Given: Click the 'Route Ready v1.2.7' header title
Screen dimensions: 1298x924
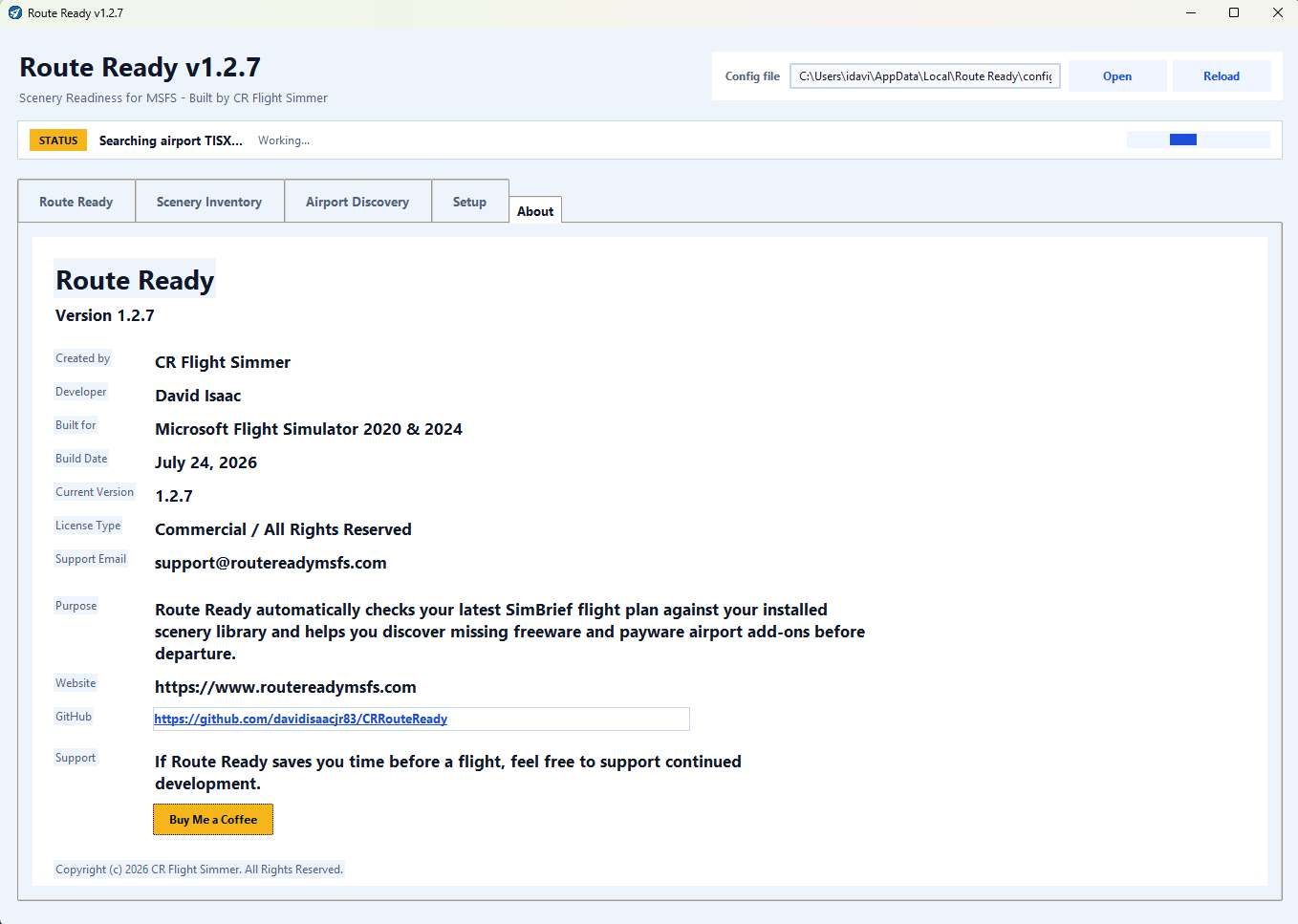Looking at the screenshot, I should (x=140, y=68).
